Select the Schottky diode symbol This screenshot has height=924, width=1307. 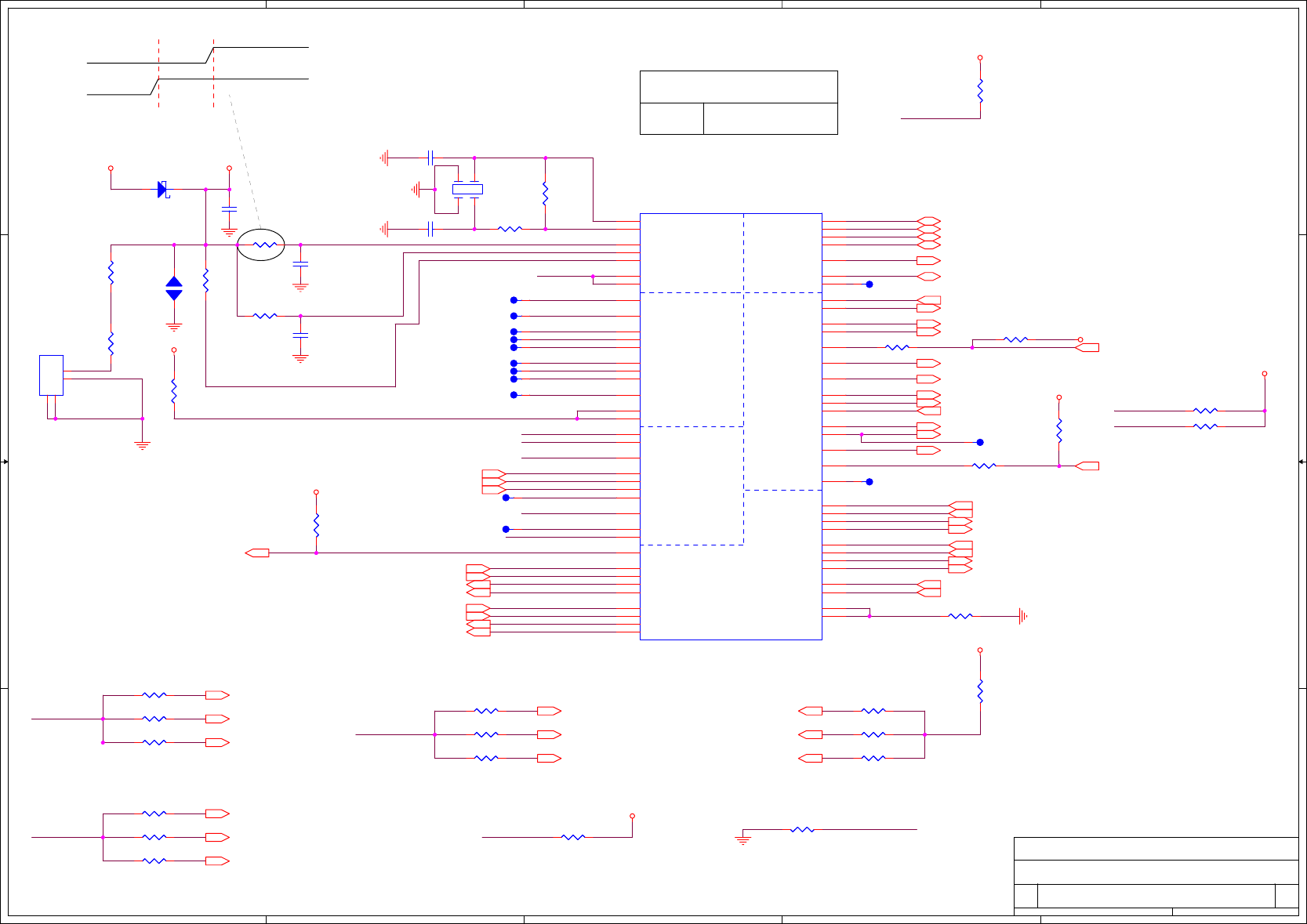[163, 190]
